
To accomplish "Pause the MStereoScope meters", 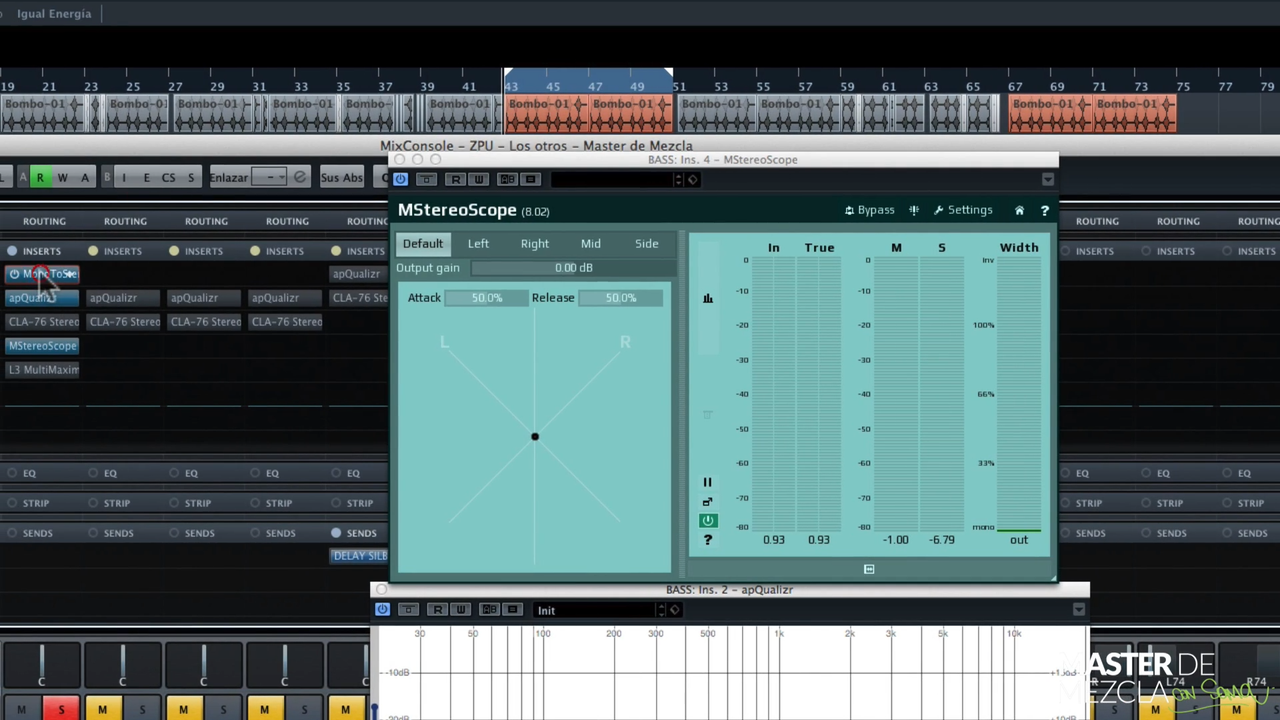I will pos(707,482).
